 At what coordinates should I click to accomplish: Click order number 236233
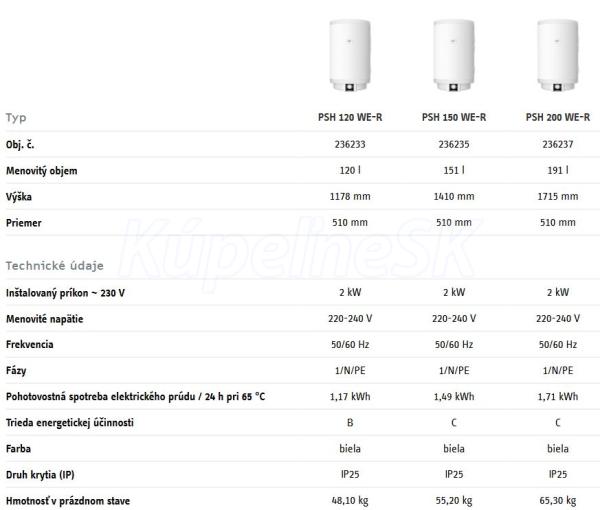350,145
